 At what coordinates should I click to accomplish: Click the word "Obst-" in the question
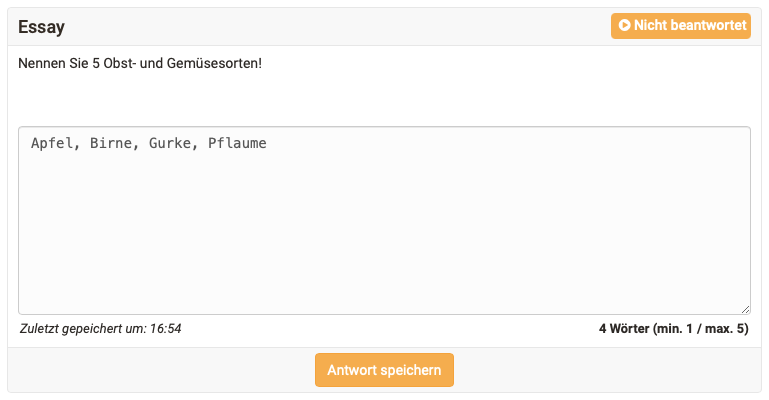[123, 64]
